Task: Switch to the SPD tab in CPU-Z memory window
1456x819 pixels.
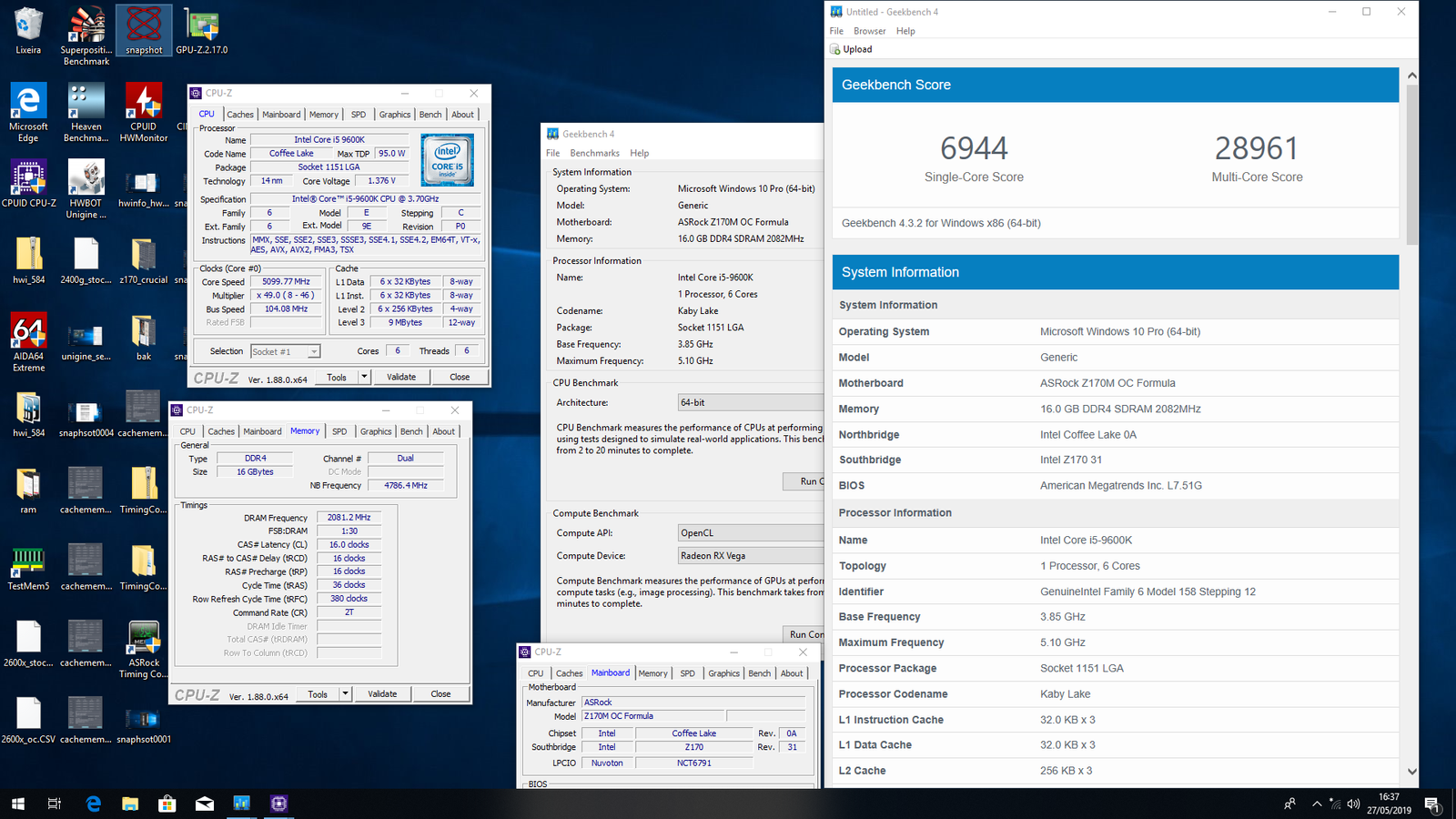Action: coord(339,431)
